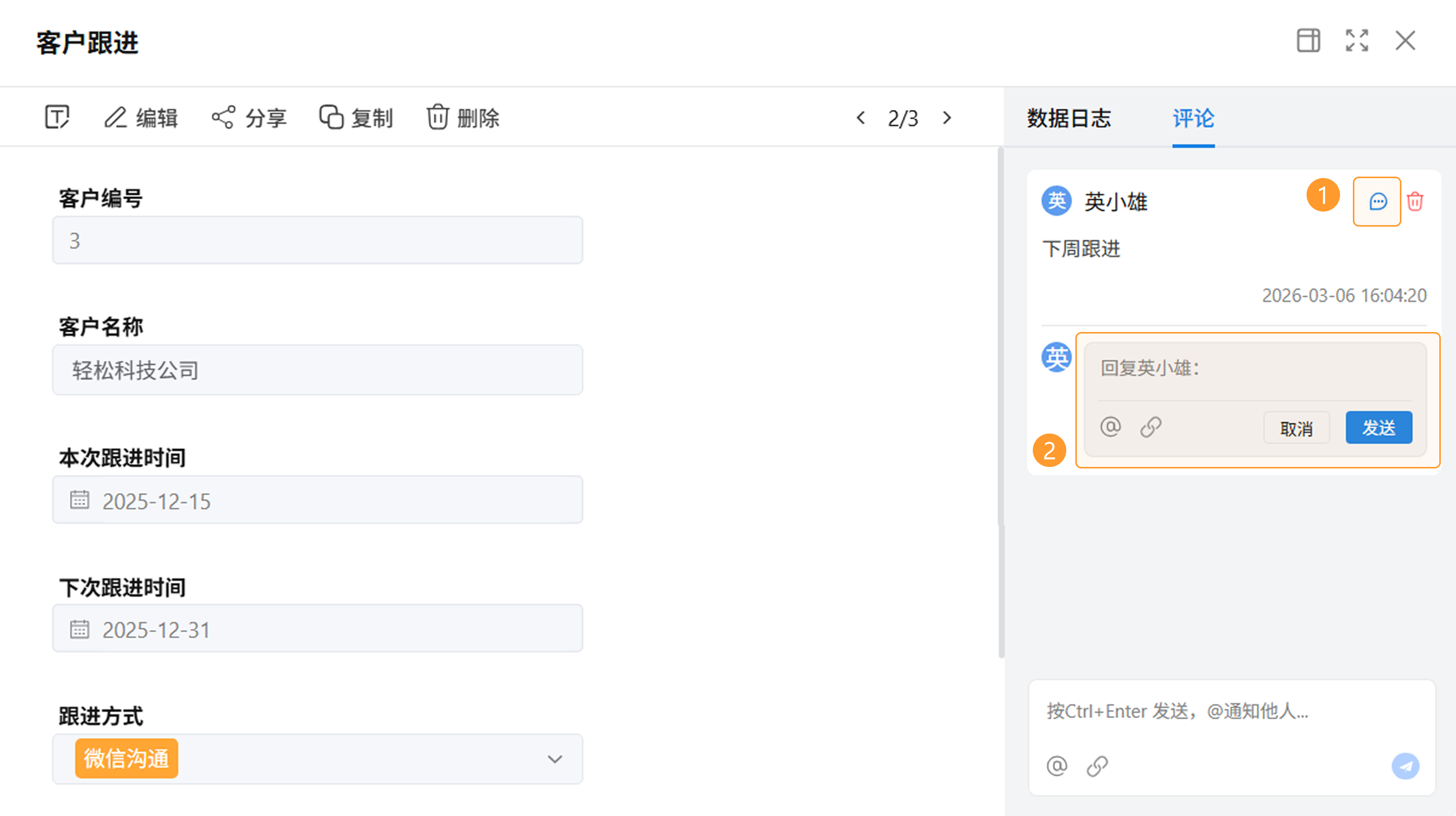Click the text layout icon left of 编辑
Viewport: 1456px width, 816px height.
56,117
